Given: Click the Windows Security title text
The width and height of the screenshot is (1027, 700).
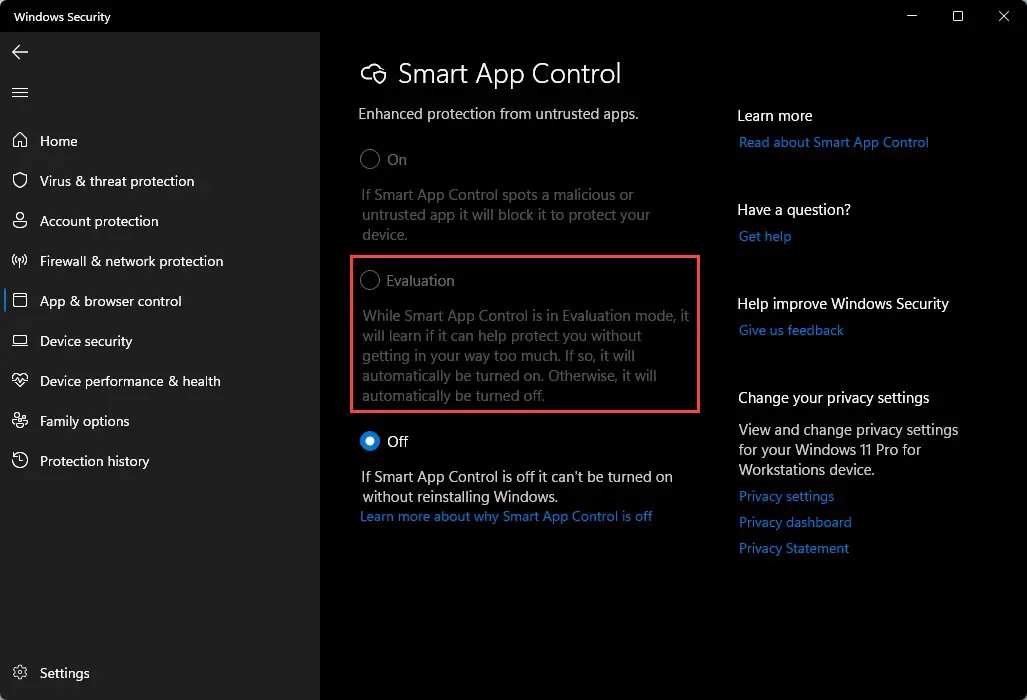Looking at the screenshot, I should point(62,17).
